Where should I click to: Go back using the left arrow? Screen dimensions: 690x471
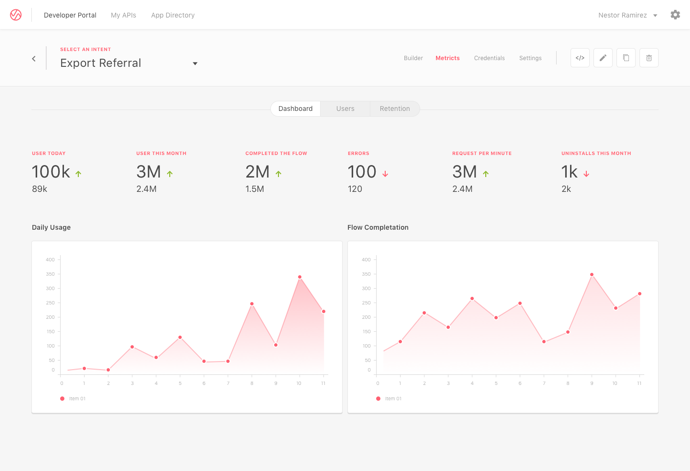[x=34, y=59]
